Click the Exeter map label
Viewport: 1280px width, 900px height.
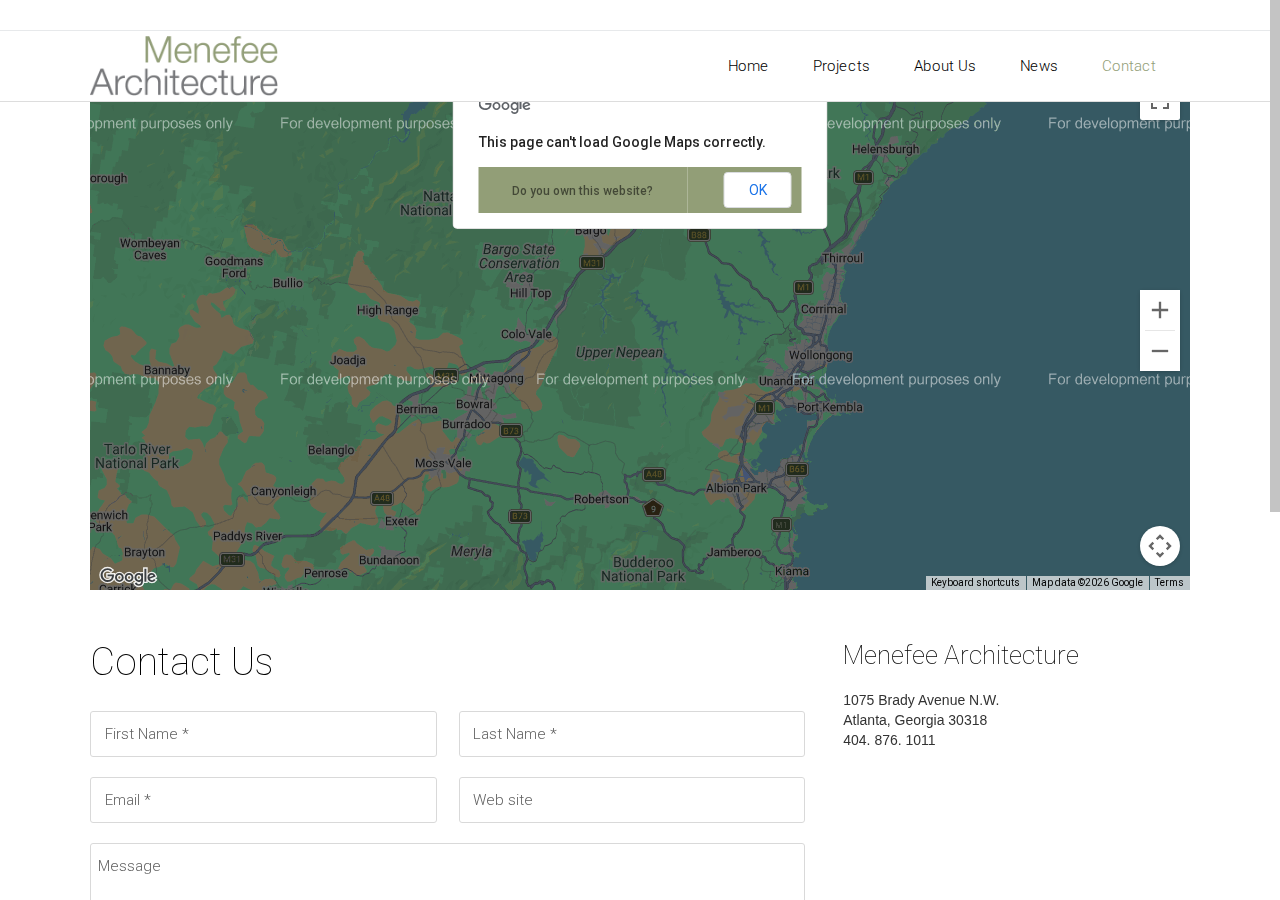tap(402, 521)
